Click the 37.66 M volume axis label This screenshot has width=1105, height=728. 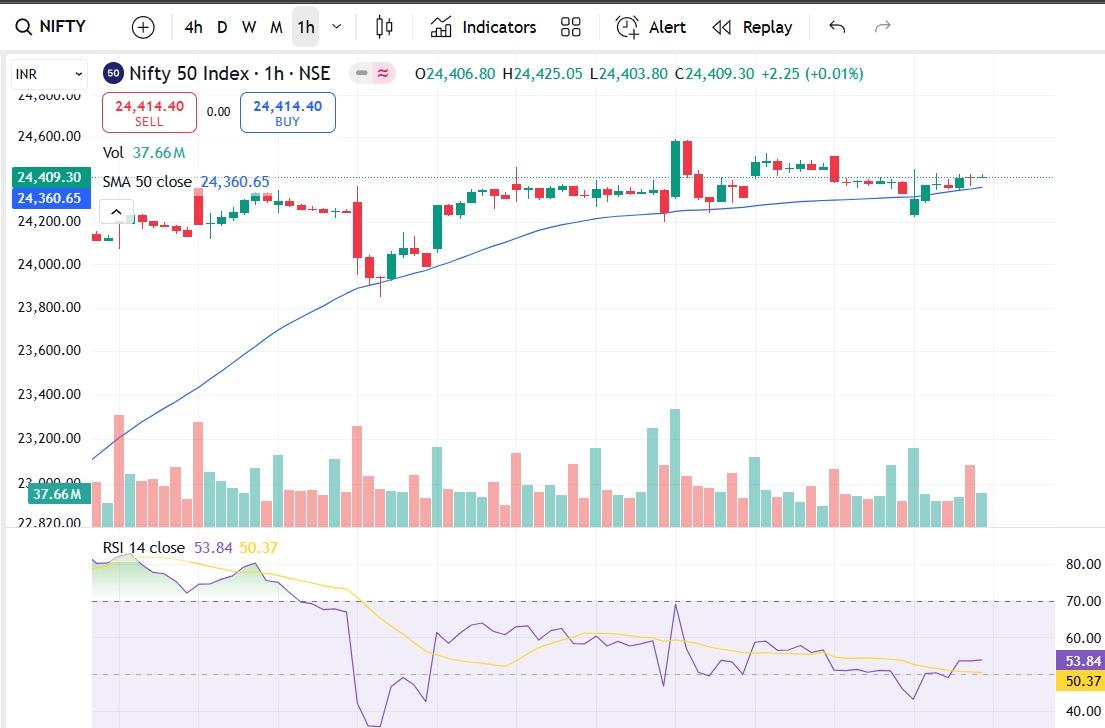pos(59,494)
